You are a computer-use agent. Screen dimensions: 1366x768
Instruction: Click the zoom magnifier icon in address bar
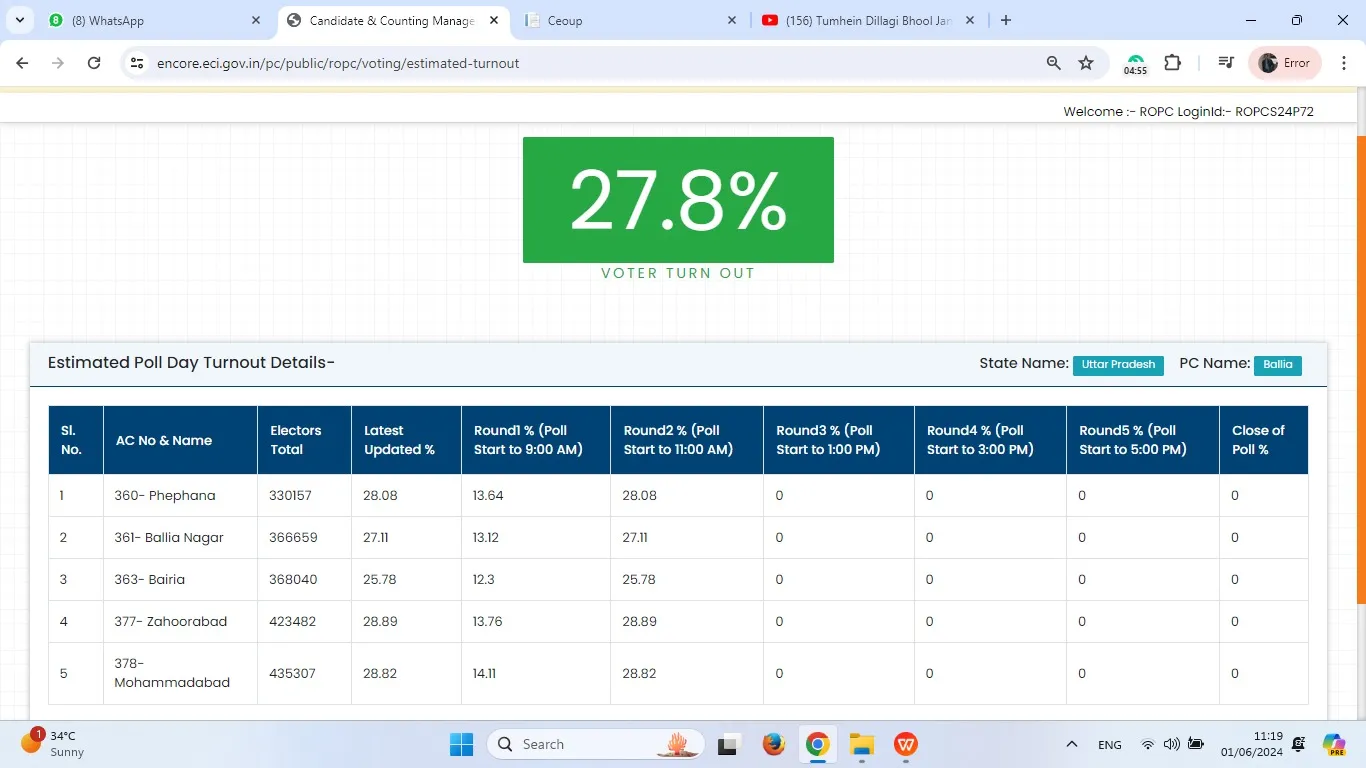[x=1053, y=63]
